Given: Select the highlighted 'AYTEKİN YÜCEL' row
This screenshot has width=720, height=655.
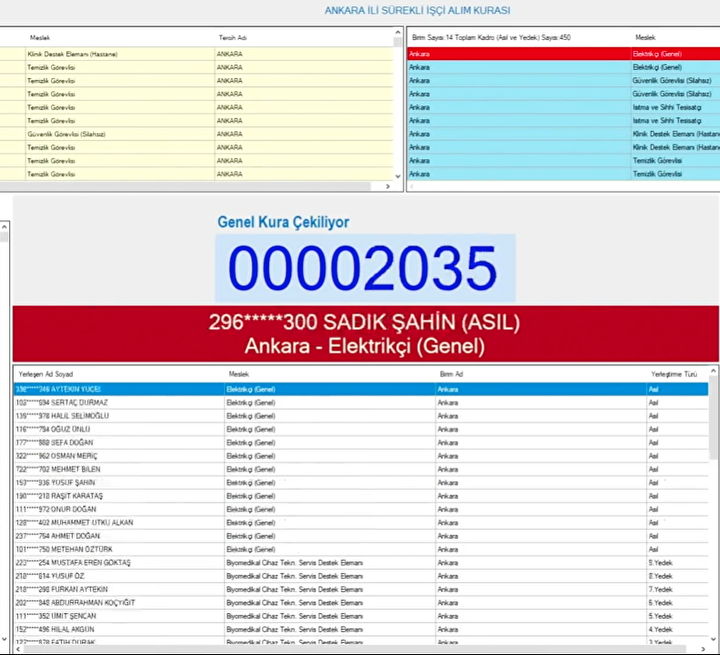Looking at the screenshot, I should (361, 390).
